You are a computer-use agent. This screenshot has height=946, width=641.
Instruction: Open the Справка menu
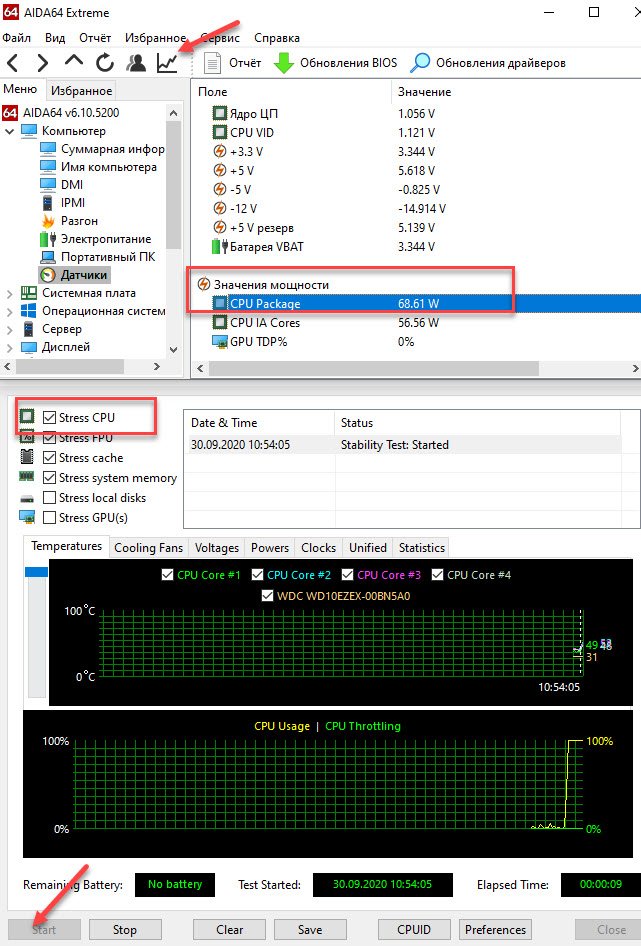(276, 37)
